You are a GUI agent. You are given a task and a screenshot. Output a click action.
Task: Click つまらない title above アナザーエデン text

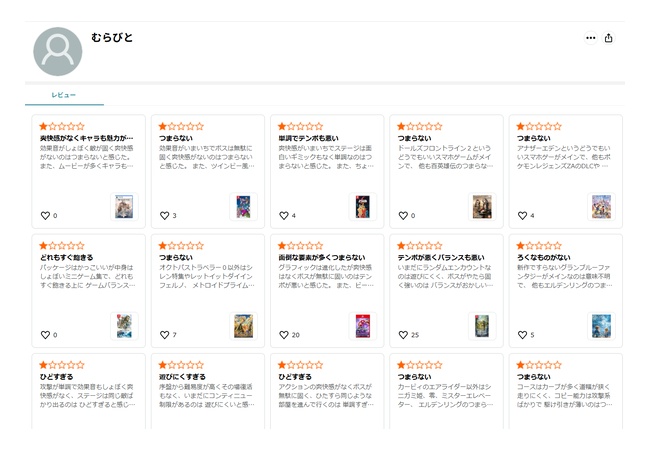(x=534, y=138)
